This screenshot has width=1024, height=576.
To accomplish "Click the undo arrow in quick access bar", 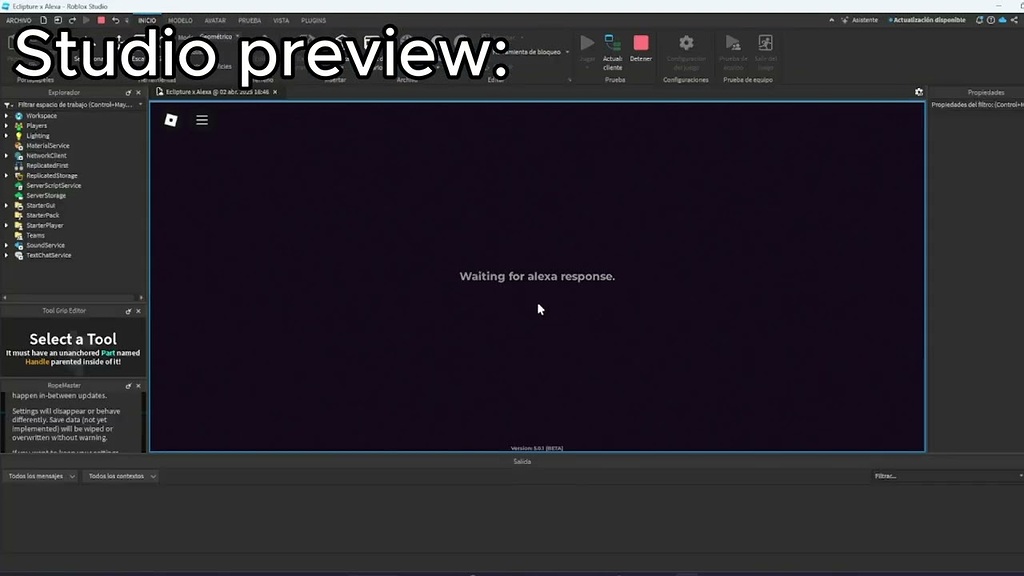I will [116, 20].
